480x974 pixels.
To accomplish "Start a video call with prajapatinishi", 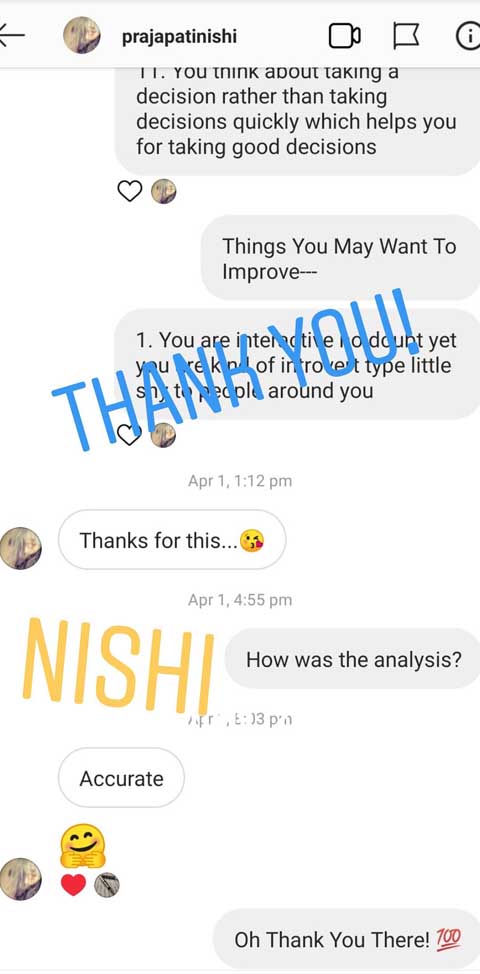I will click(345, 36).
